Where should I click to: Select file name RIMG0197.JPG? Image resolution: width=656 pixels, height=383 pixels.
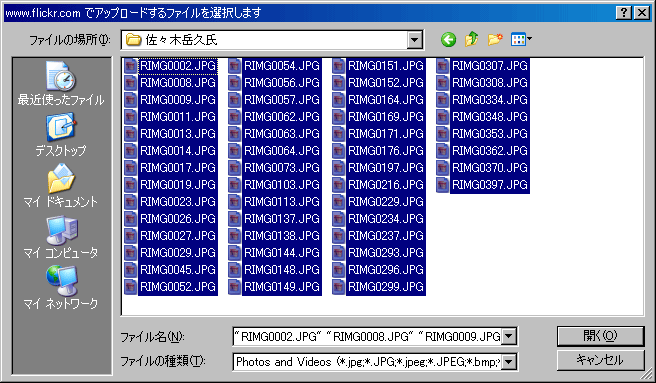pyautogui.click(x=386, y=168)
